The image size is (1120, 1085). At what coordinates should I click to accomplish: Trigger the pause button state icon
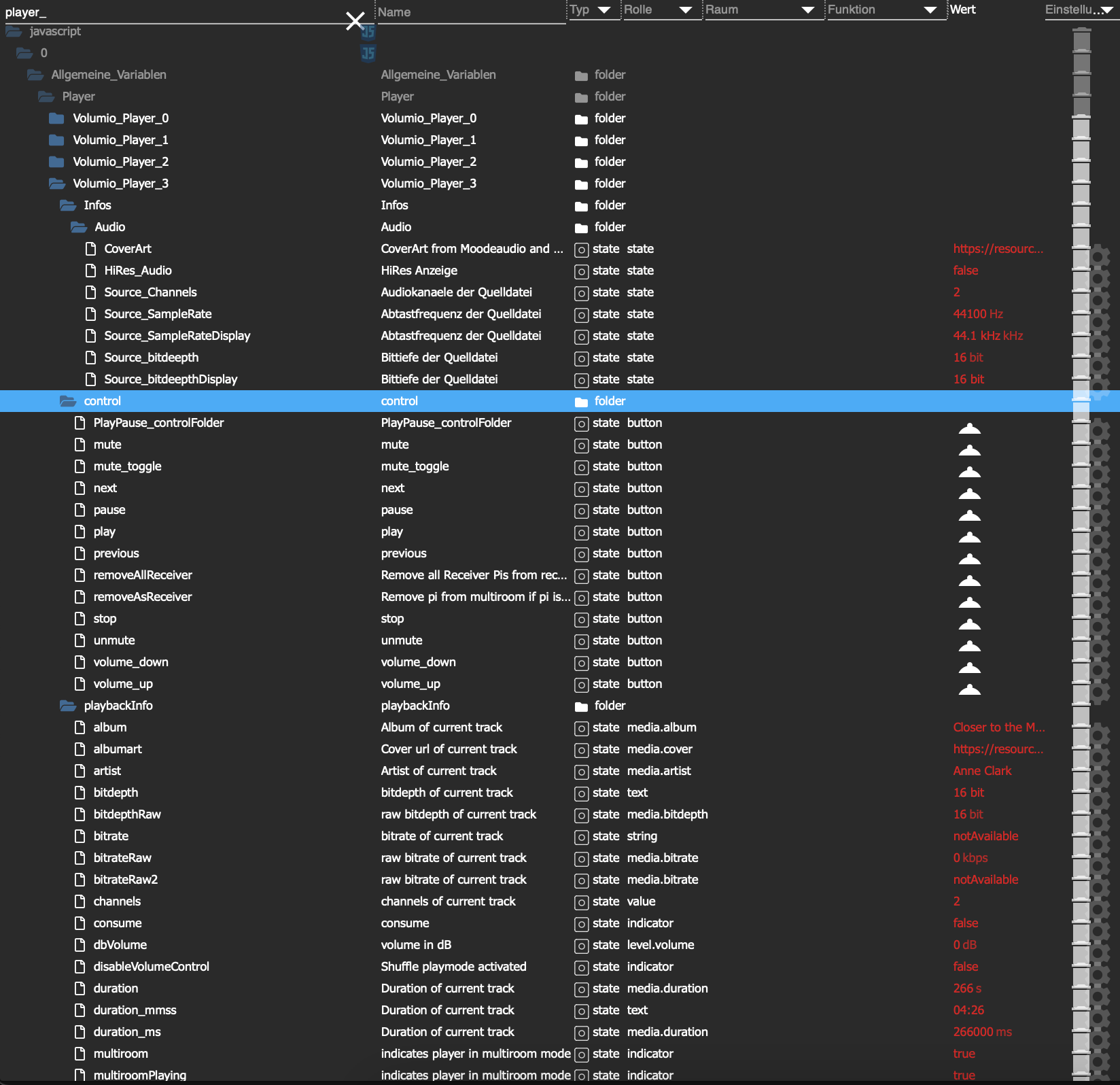969,515
